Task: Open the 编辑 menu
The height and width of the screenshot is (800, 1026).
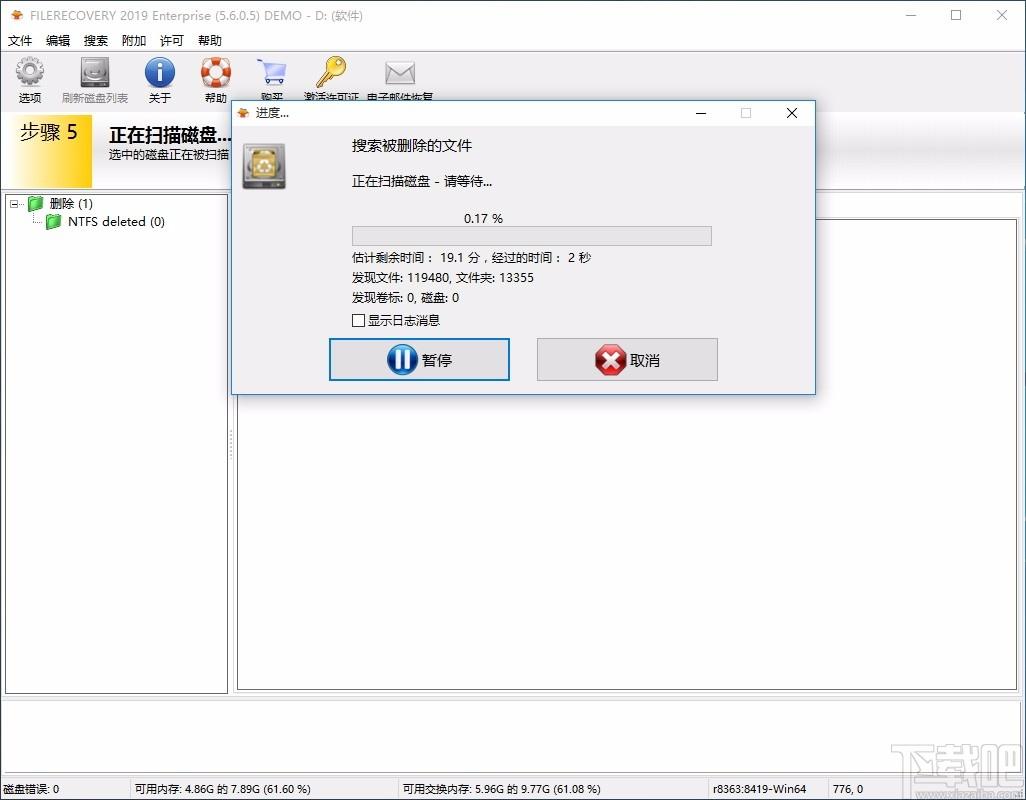Action: coord(58,41)
